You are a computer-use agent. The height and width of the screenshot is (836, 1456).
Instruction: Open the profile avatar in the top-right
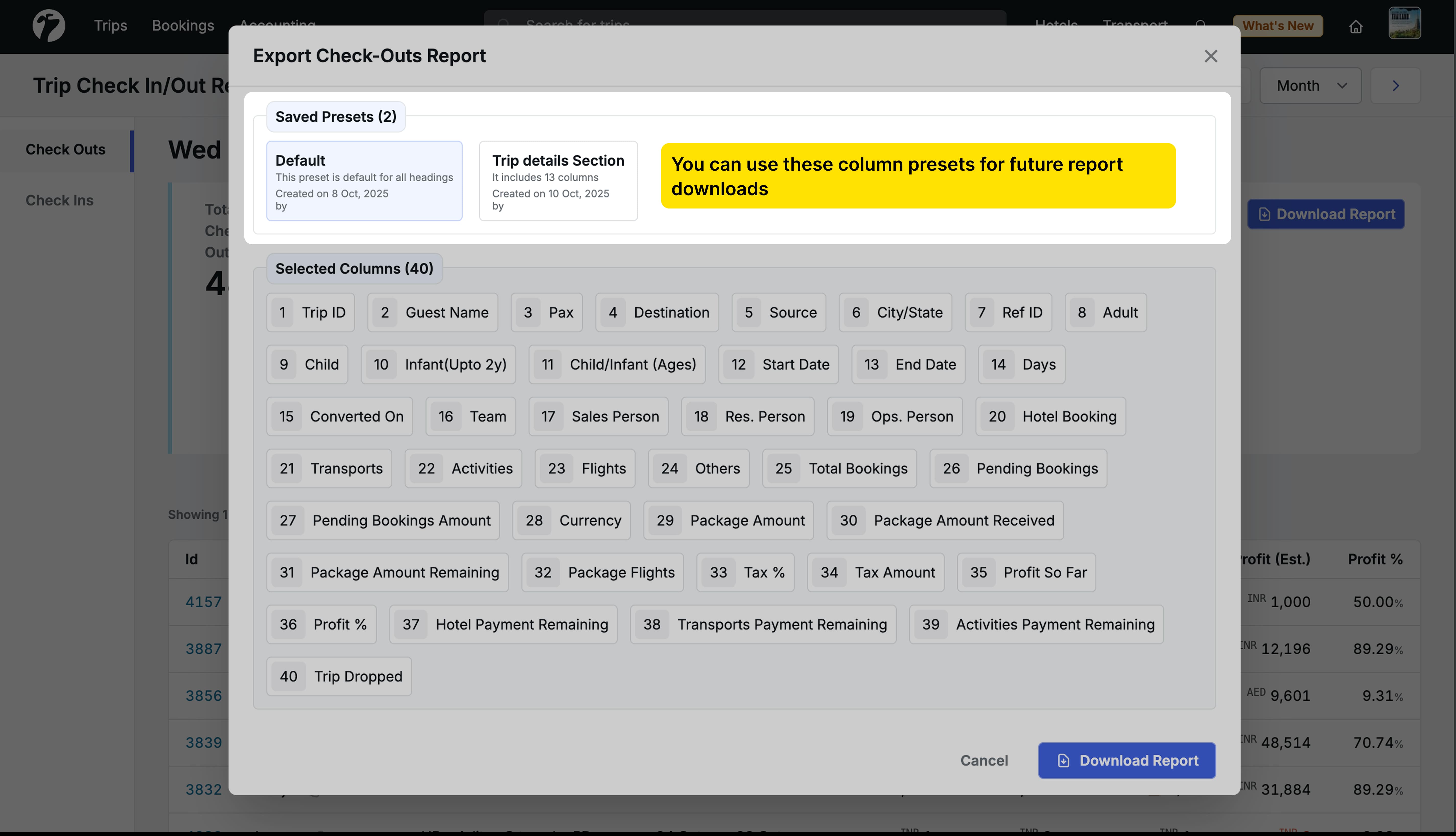tap(1405, 23)
